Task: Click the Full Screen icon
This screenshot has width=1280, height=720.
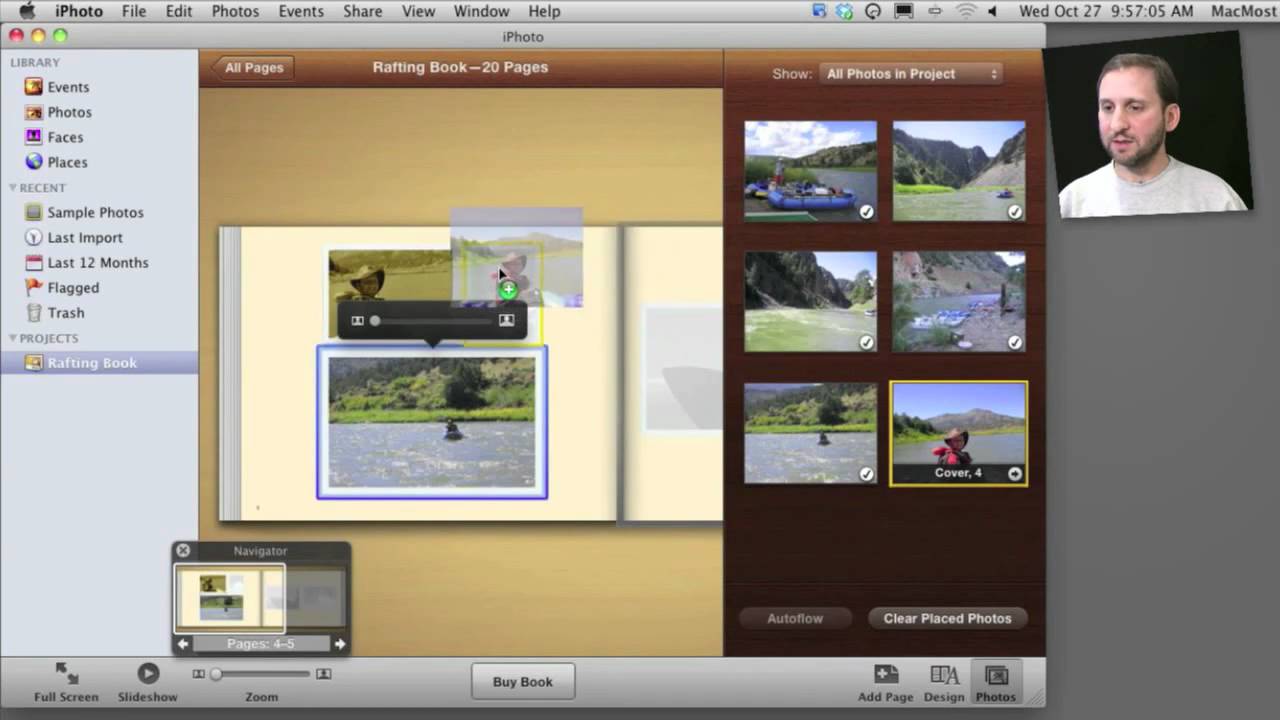Action: pyautogui.click(x=66, y=673)
